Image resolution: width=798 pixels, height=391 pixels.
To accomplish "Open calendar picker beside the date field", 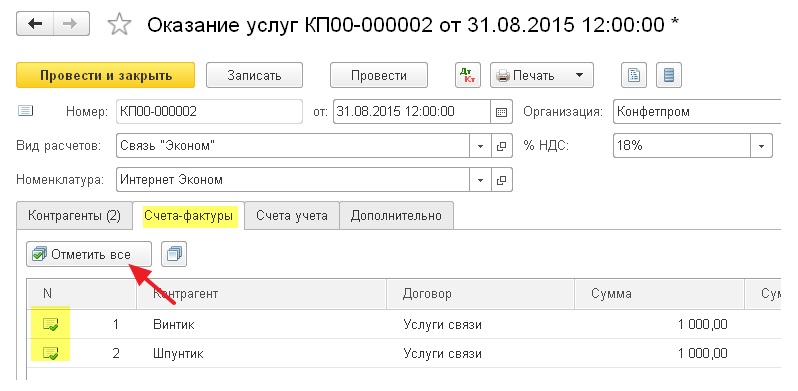I will [501, 112].
